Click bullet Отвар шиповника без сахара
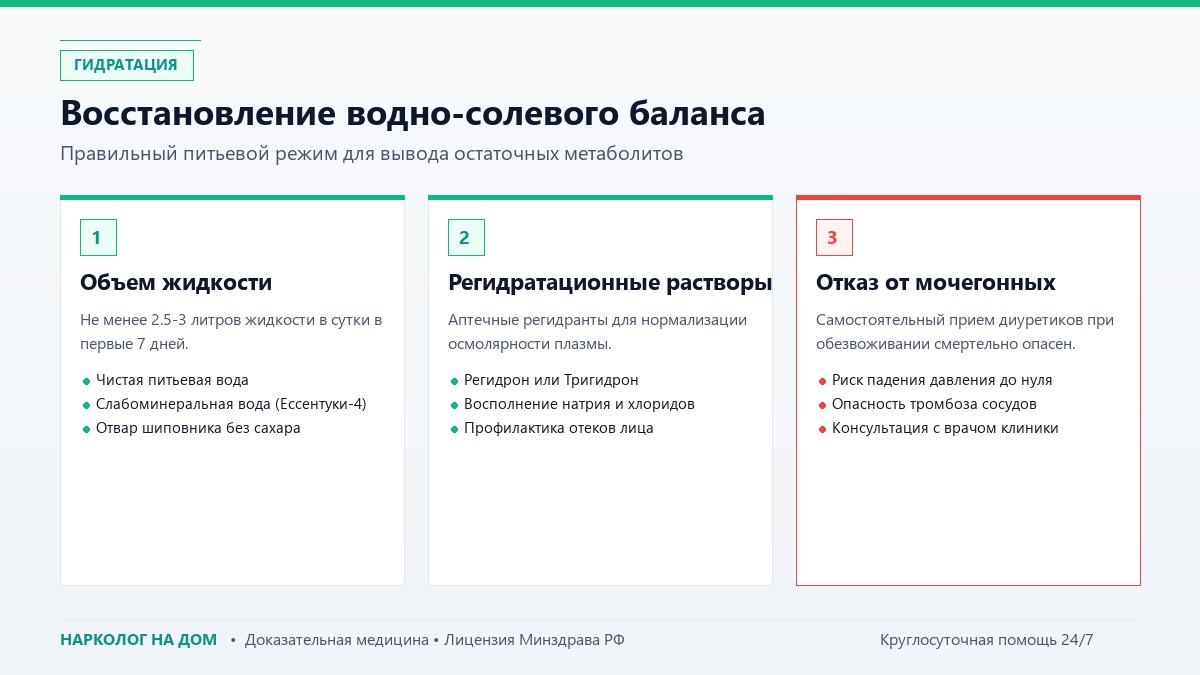Viewport: 1200px width, 675px height. tap(198, 428)
